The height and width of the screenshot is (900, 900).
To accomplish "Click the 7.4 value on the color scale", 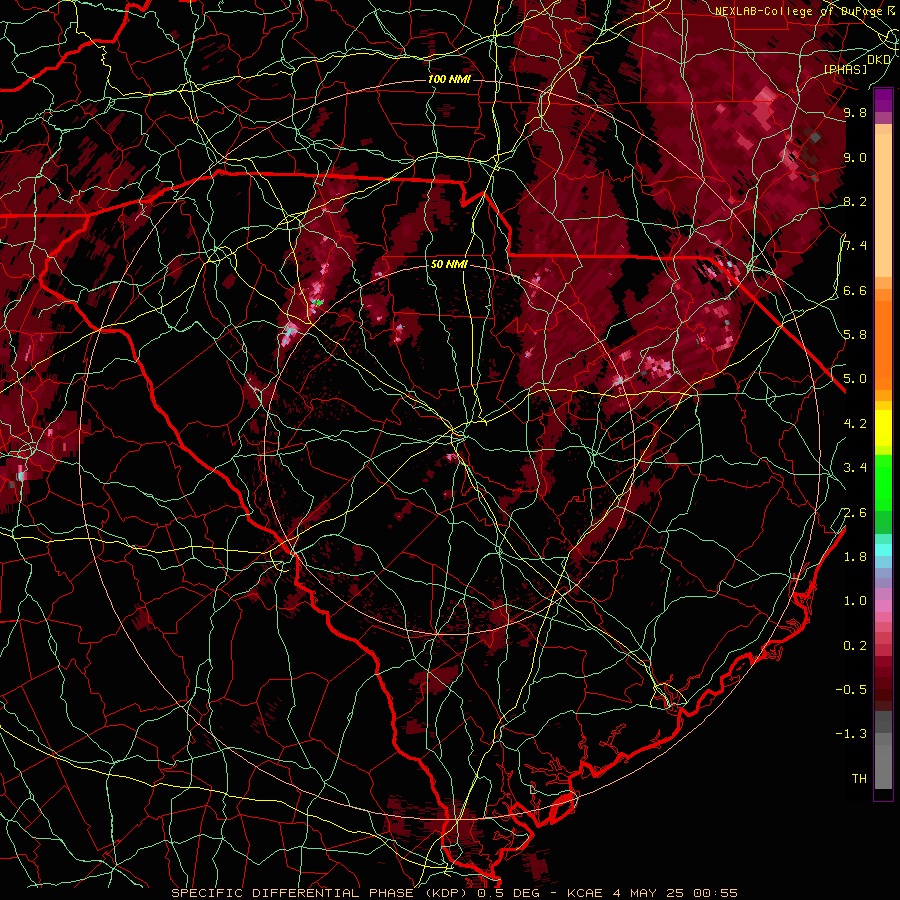I will [855, 246].
